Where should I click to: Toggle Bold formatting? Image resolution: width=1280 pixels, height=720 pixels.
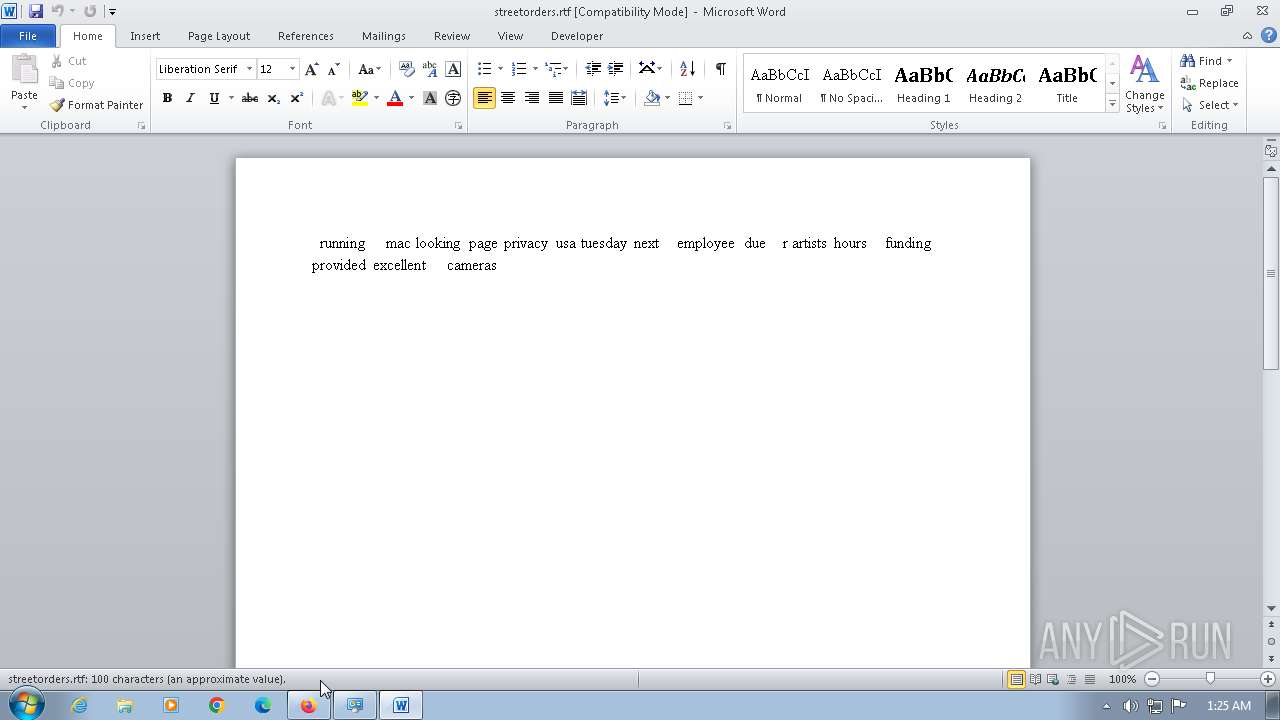click(167, 98)
